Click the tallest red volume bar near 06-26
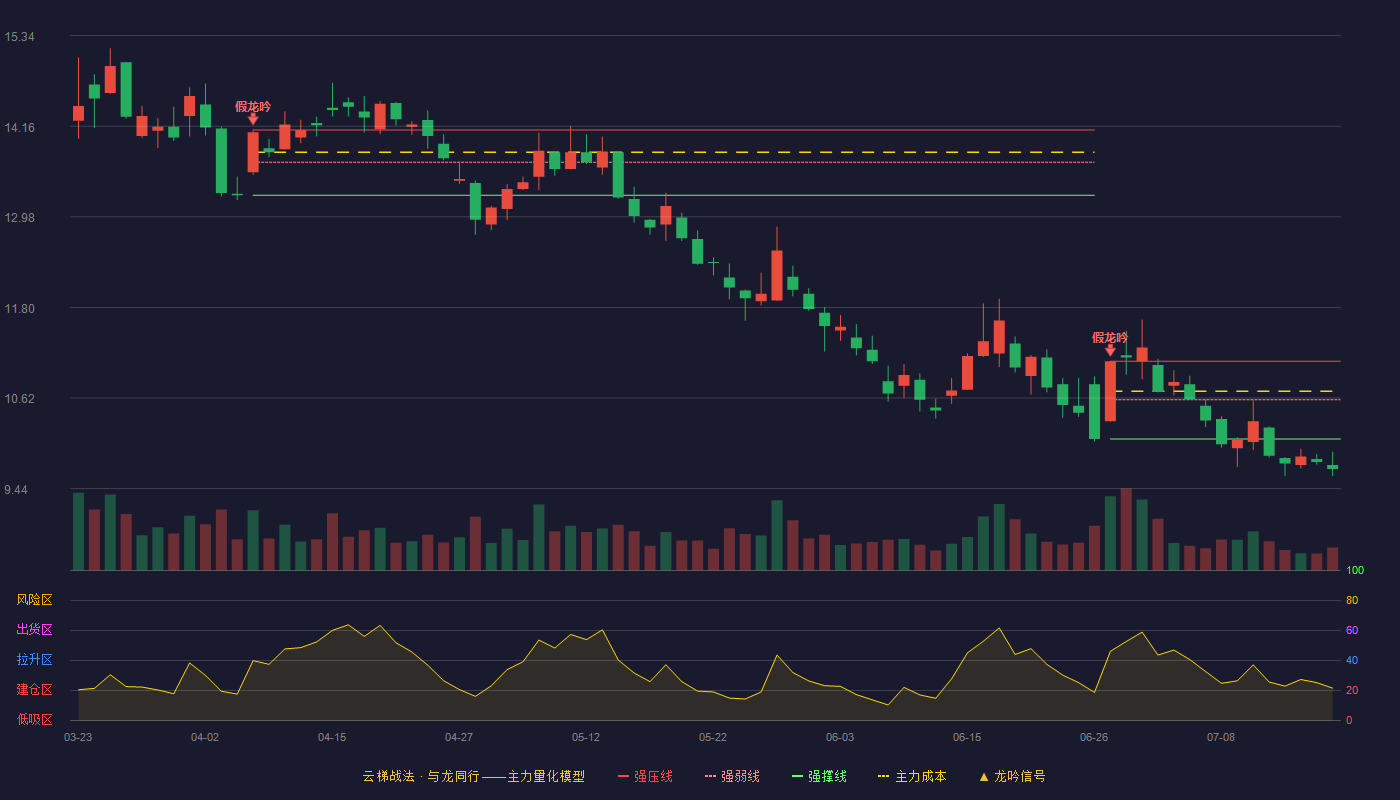 click(x=1126, y=529)
